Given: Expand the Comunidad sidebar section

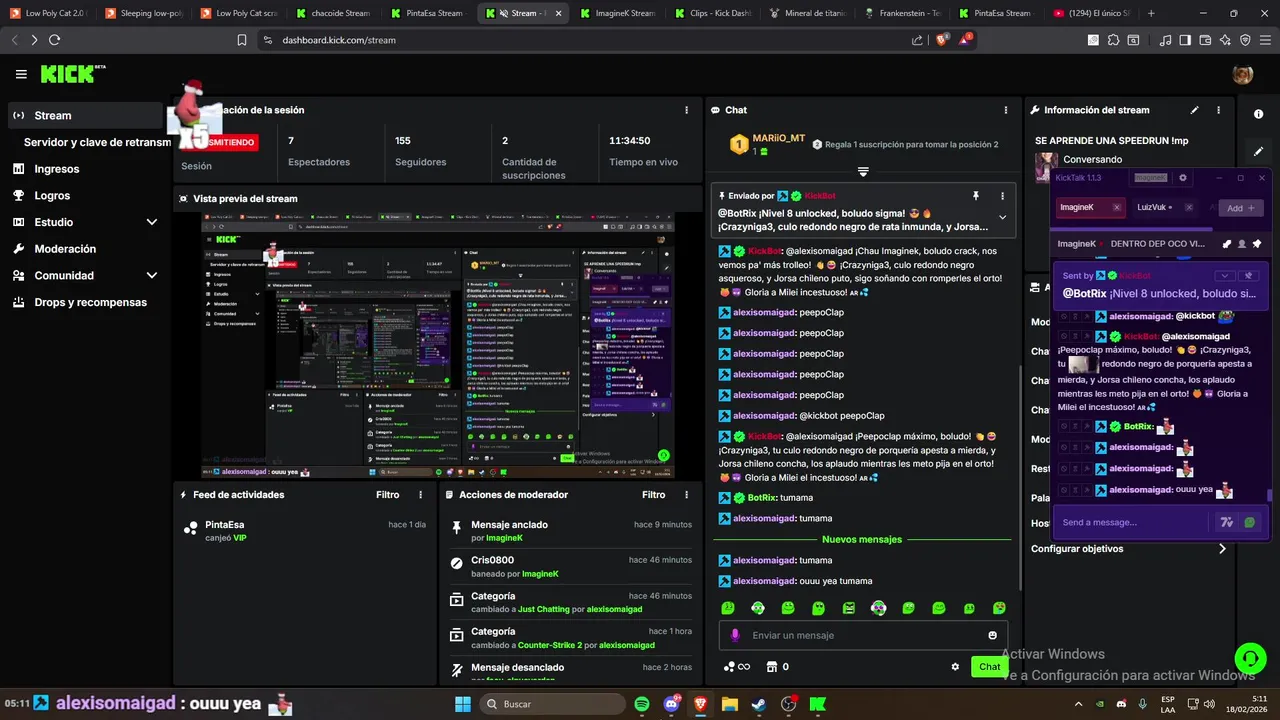Looking at the screenshot, I should 152,275.
